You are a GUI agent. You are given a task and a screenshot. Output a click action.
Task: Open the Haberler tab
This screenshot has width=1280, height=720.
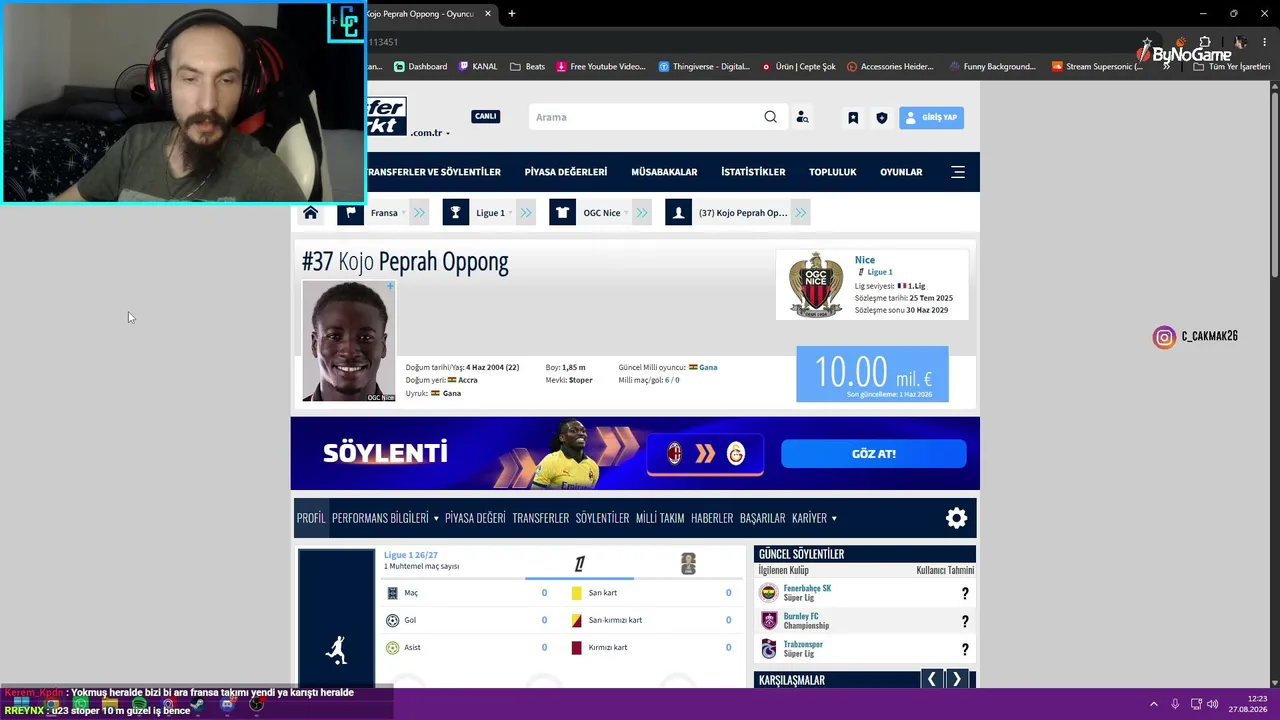[712, 518]
